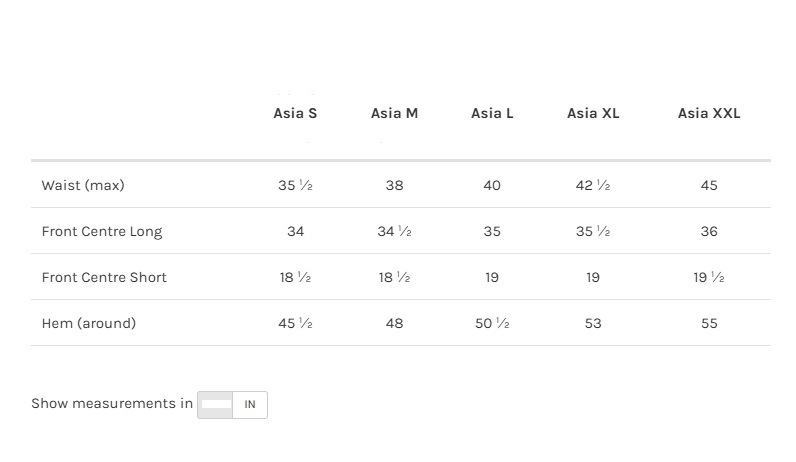The width and height of the screenshot is (796, 462).
Task: Click the Front Centre Long row label
Action: pyautogui.click(x=102, y=232)
